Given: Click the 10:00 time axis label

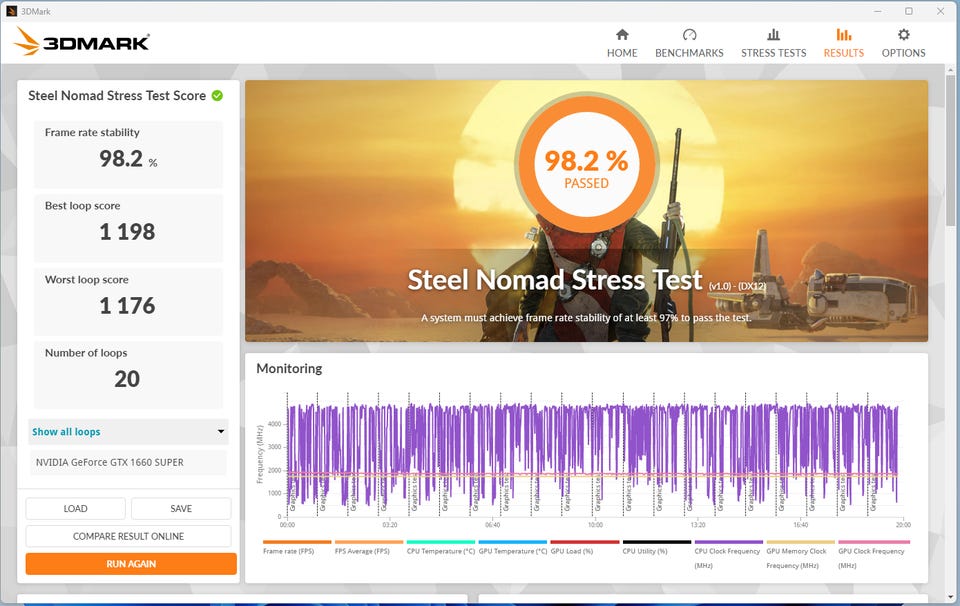Looking at the screenshot, I should click(x=595, y=525).
